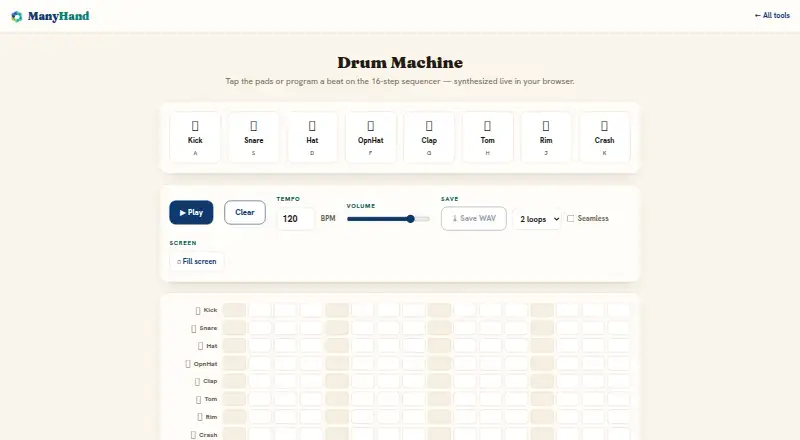Screen dimensions: 800x440
Task: Tap the Snare drum pad
Action: pyautogui.click(x=254, y=137)
